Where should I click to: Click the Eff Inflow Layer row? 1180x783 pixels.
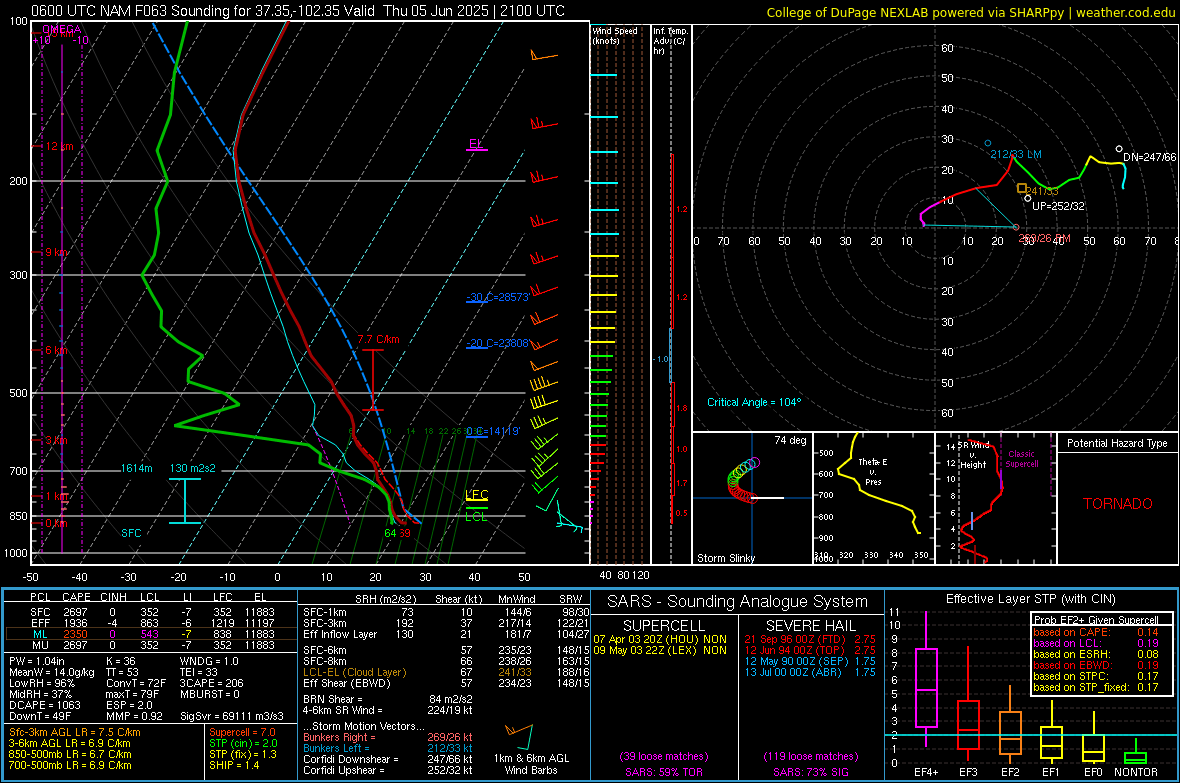[x=446, y=634]
